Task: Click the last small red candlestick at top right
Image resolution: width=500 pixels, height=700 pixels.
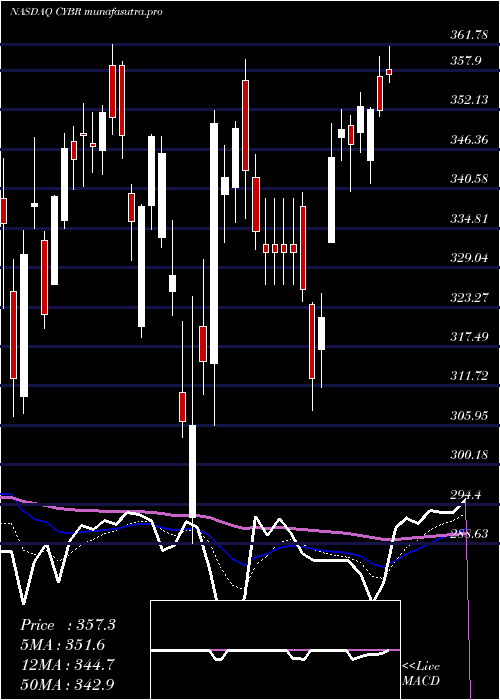Action: point(389,71)
